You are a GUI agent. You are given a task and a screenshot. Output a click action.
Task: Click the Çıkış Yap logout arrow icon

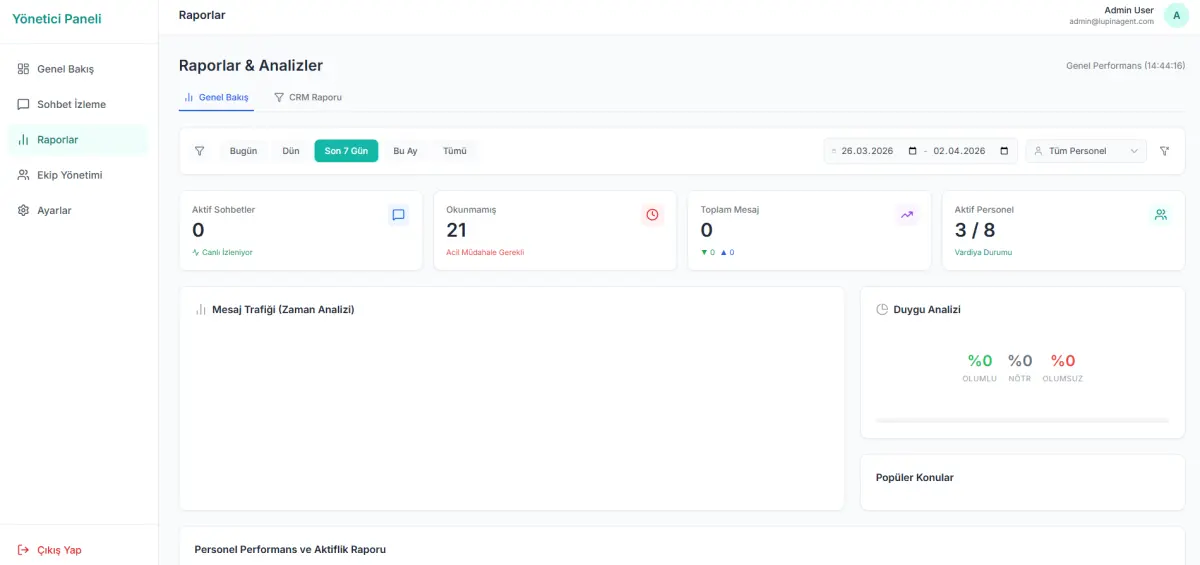point(23,550)
